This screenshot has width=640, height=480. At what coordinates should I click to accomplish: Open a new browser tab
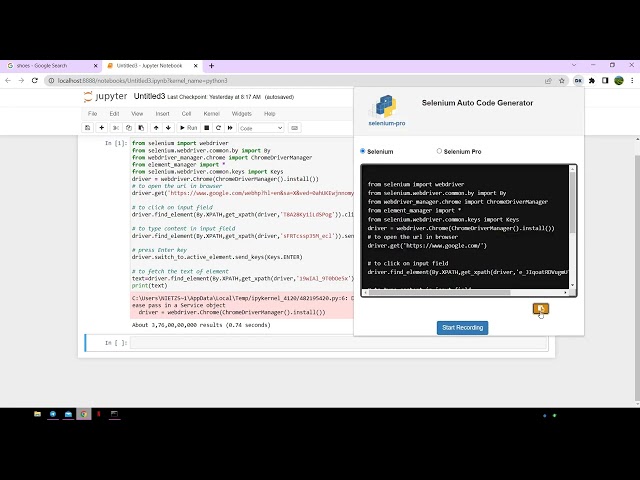tap(211, 66)
